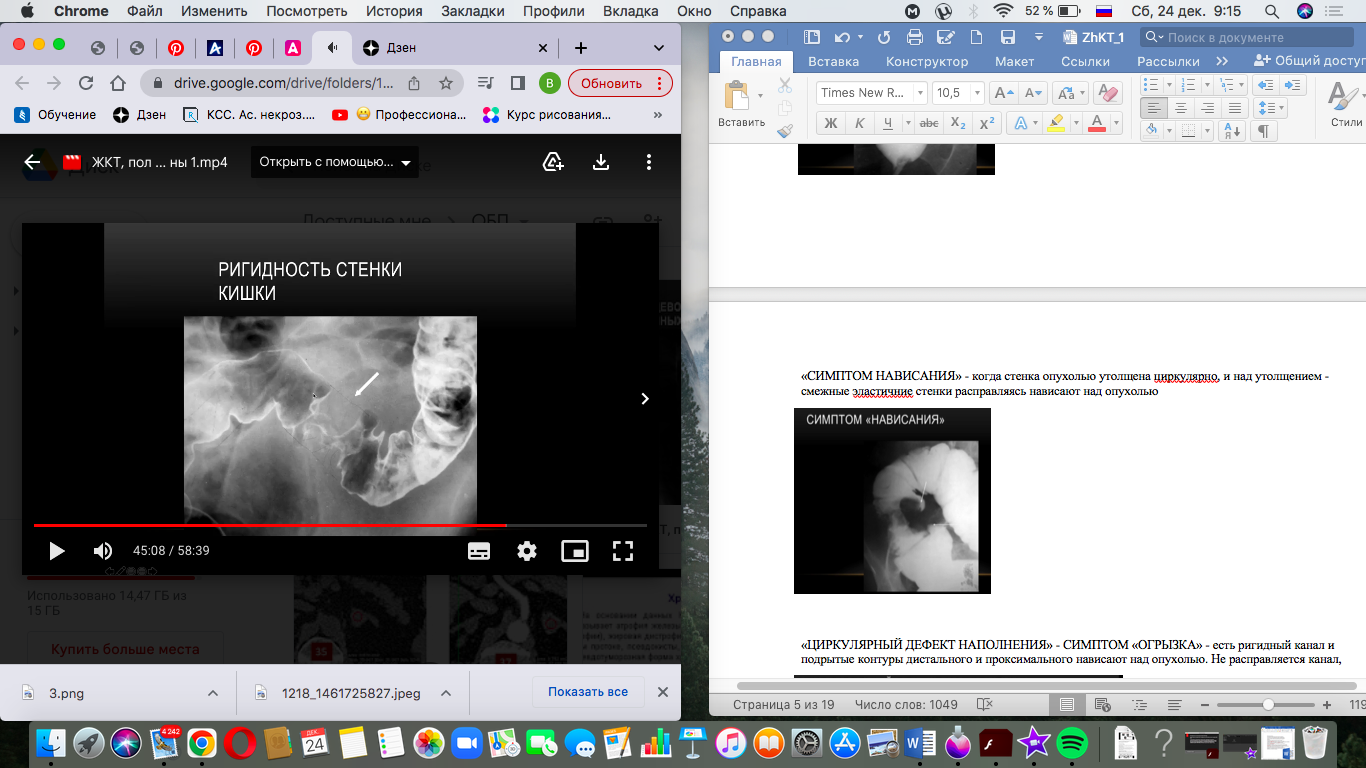This screenshot has height=768, width=1366.
Task: Open the Обучение bookmark
Action: coord(55,115)
